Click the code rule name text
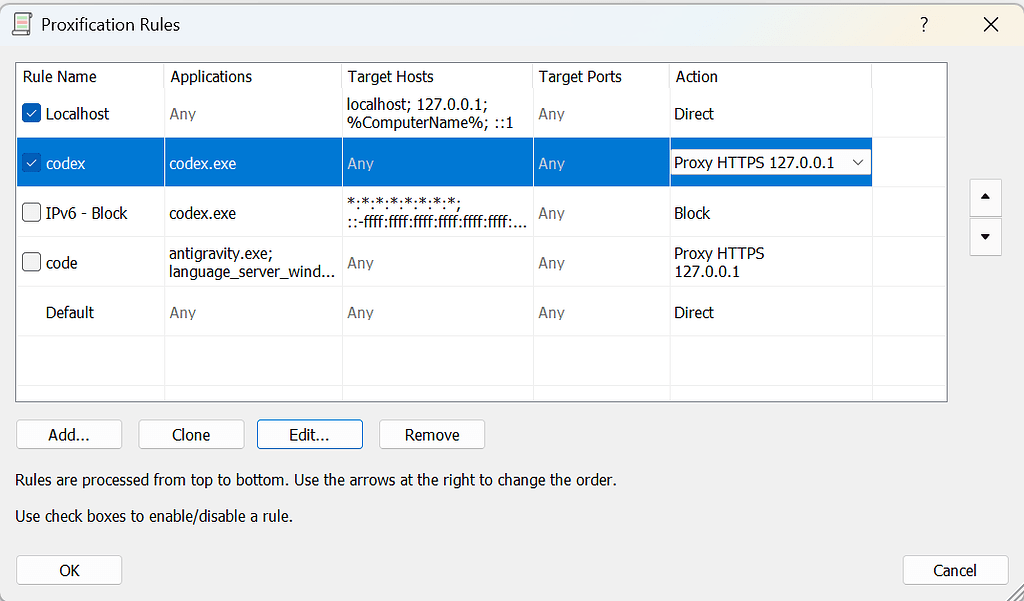The height and width of the screenshot is (601, 1024). (61, 263)
